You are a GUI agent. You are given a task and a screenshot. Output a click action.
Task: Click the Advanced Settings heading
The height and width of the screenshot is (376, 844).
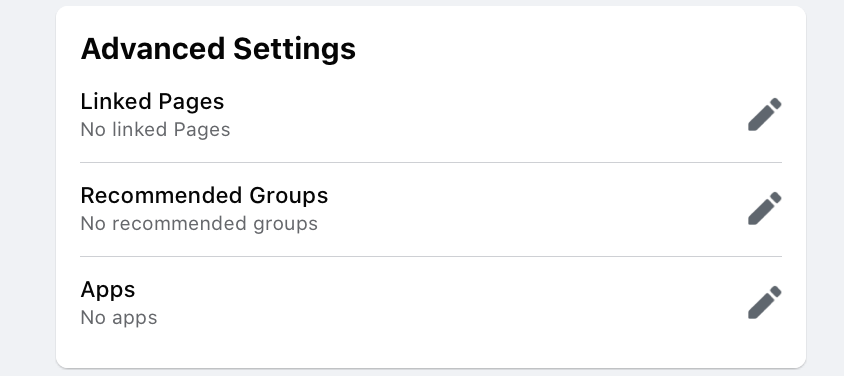218,49
